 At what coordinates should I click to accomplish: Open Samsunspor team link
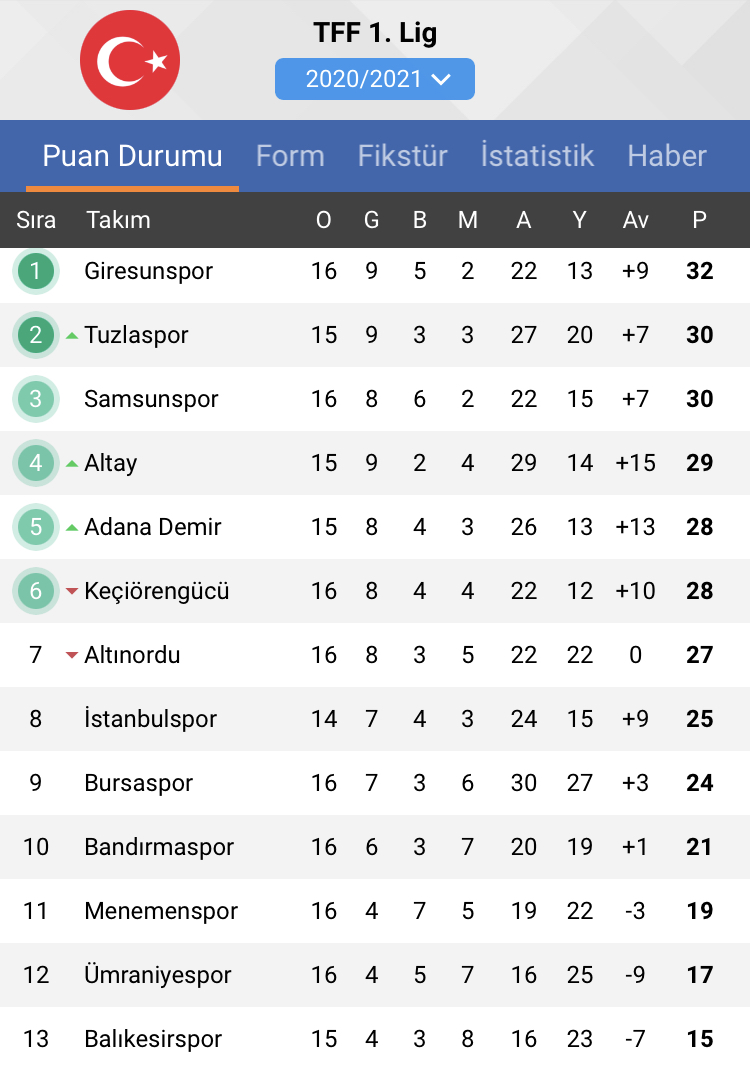coord(151,399)
